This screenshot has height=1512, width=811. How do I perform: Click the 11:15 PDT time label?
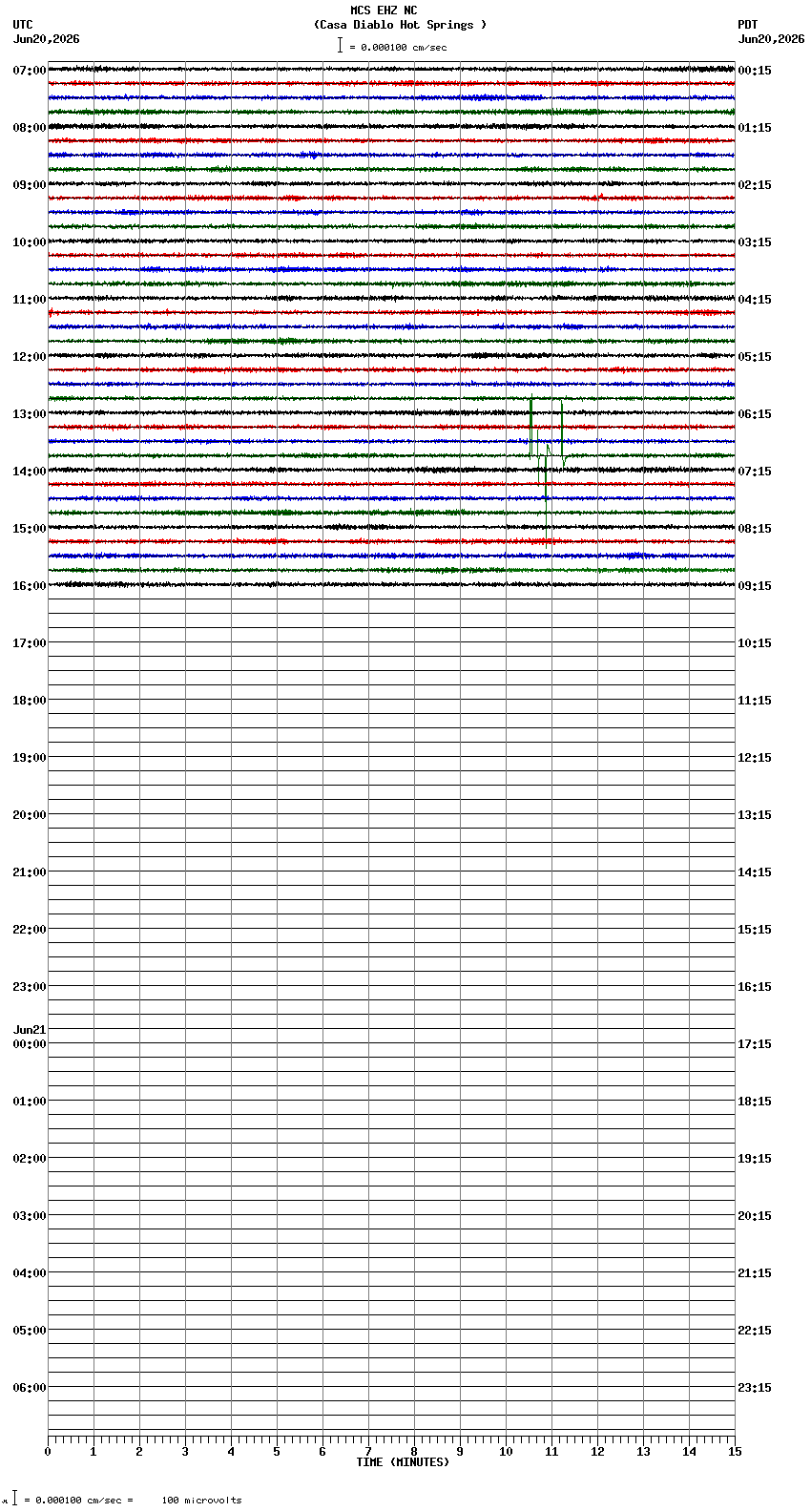tap(755, 701)
